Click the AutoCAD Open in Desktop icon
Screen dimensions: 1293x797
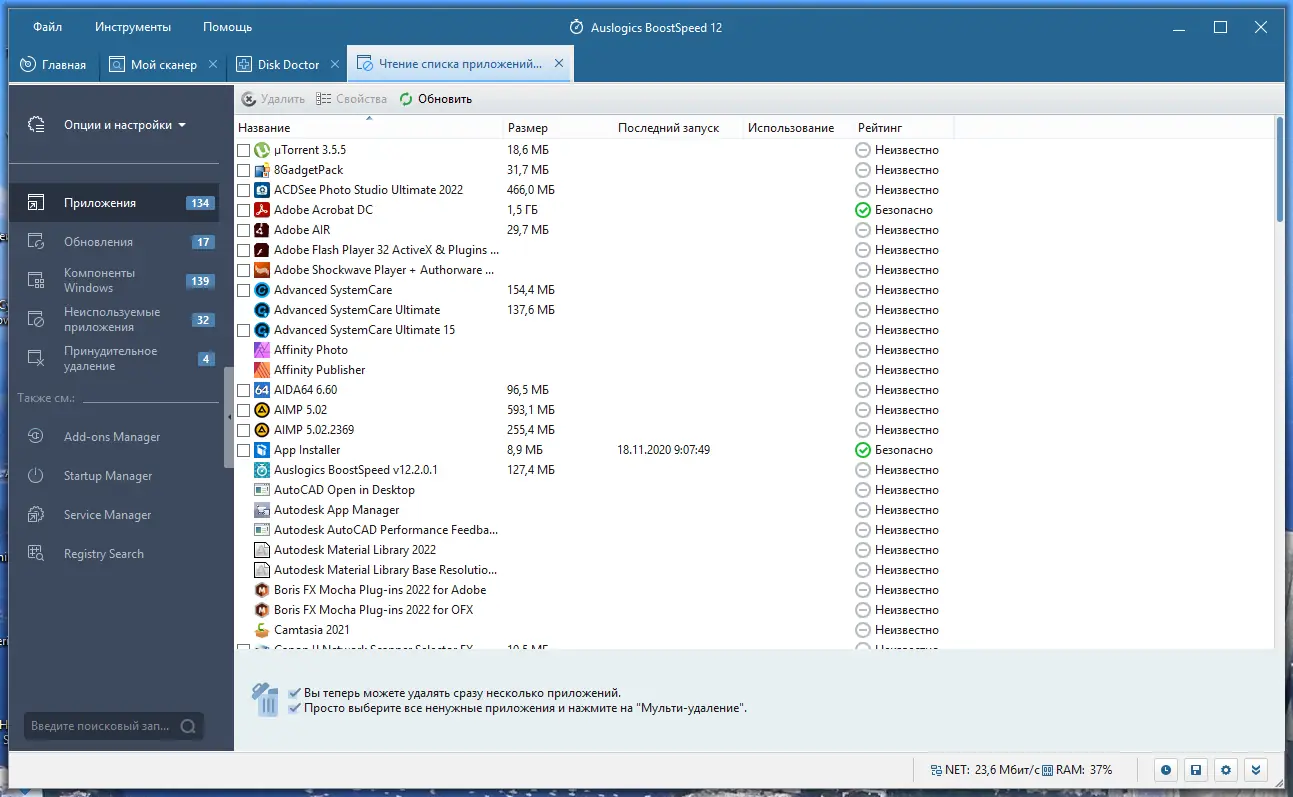tap(261, 490)
